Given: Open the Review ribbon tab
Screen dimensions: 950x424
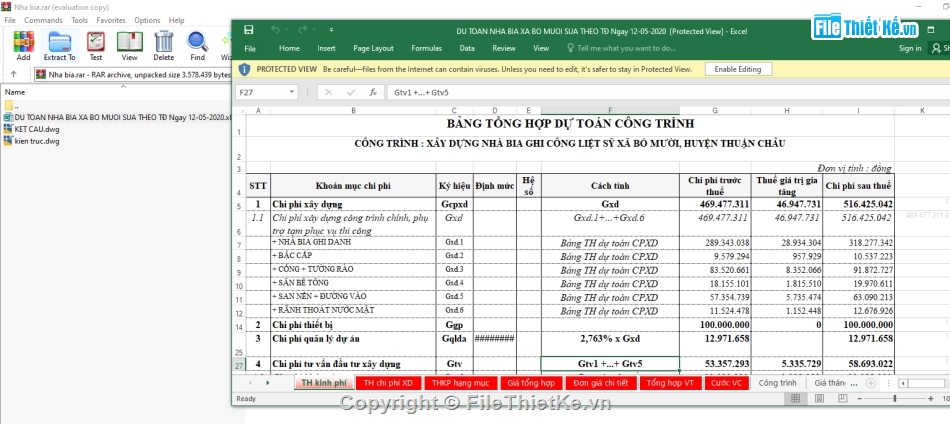Looking at the screenshot, I should (503, 48).
